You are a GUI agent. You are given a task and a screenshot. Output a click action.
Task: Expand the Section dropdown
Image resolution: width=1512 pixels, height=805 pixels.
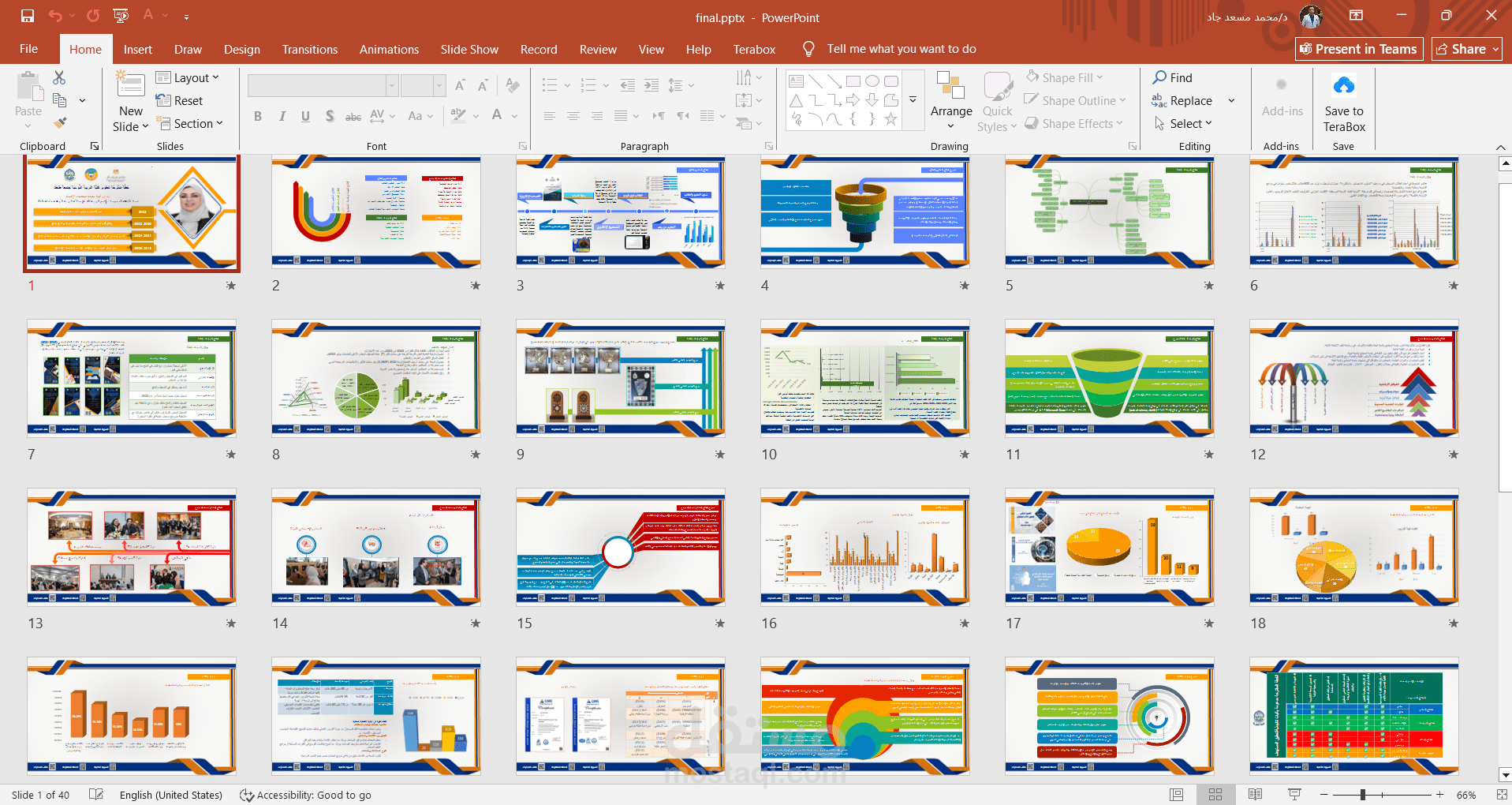click(190, 123)
